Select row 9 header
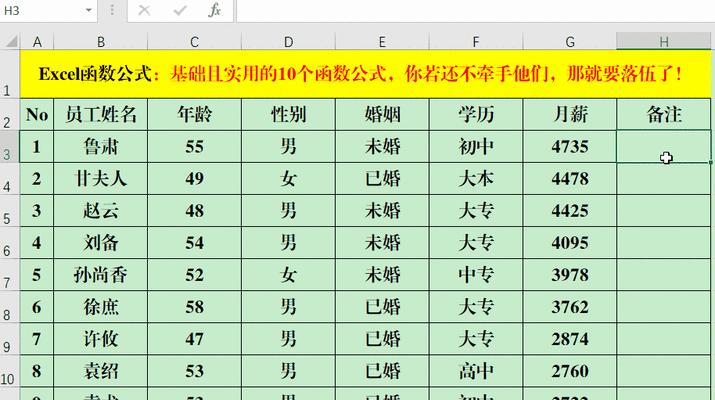The height and width of the screenshot is (400, 715). (10, 339)
